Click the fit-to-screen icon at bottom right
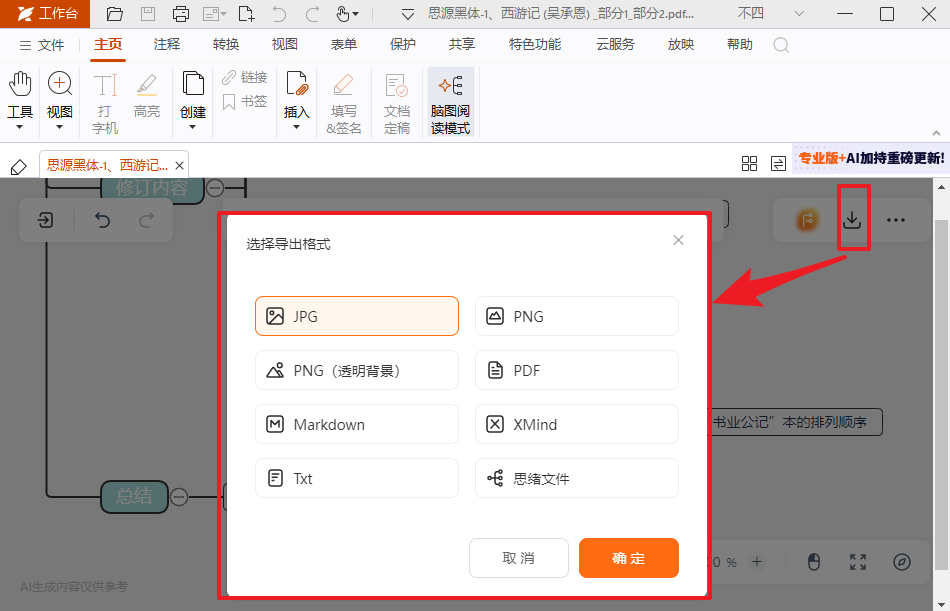Viewport: 950px width, 611px height. tap(857, 562)
